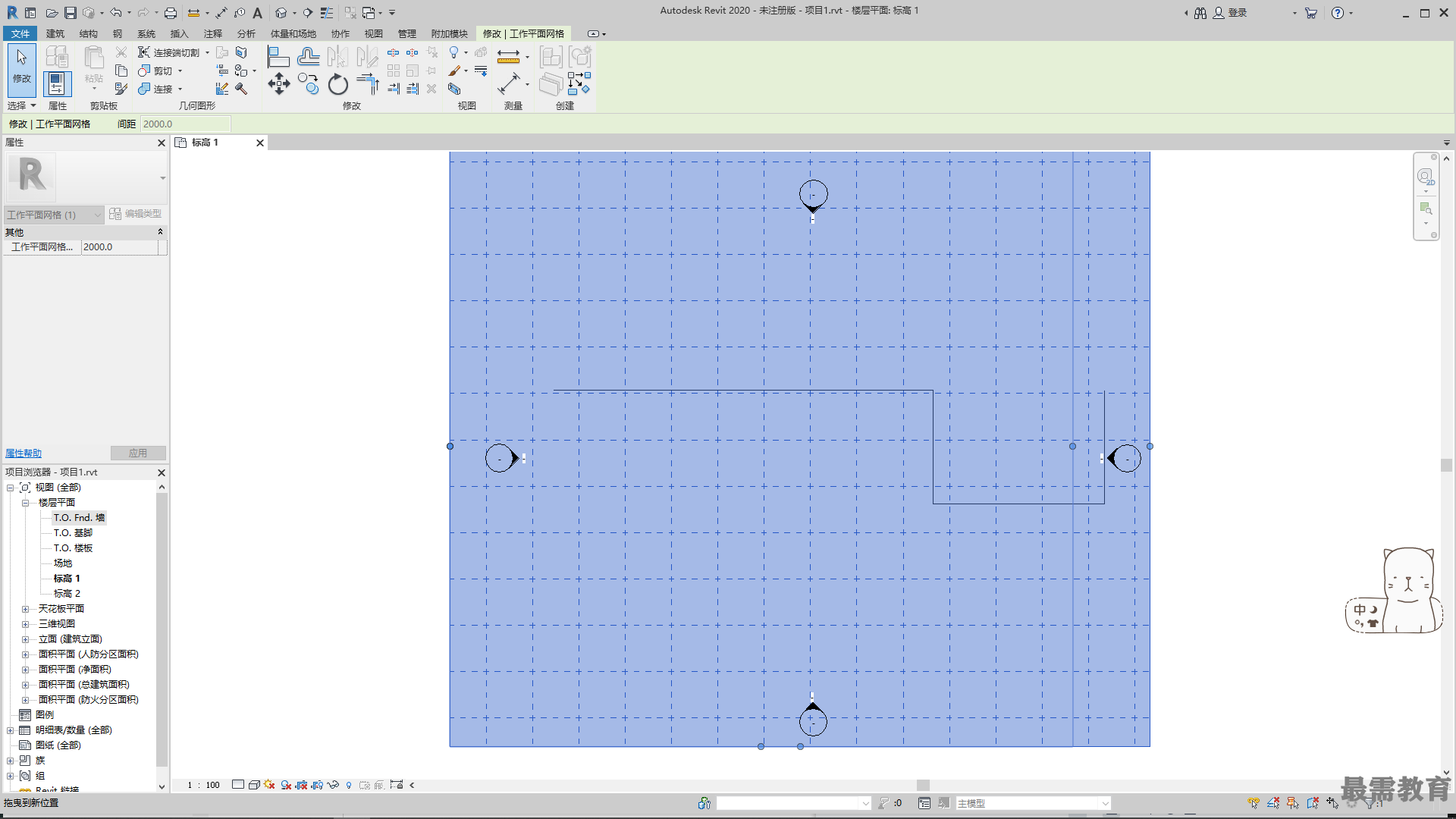Click the 登录 sign-in button
Viewport: 1456px width, 819px height.
click(x=1231, y=13)
